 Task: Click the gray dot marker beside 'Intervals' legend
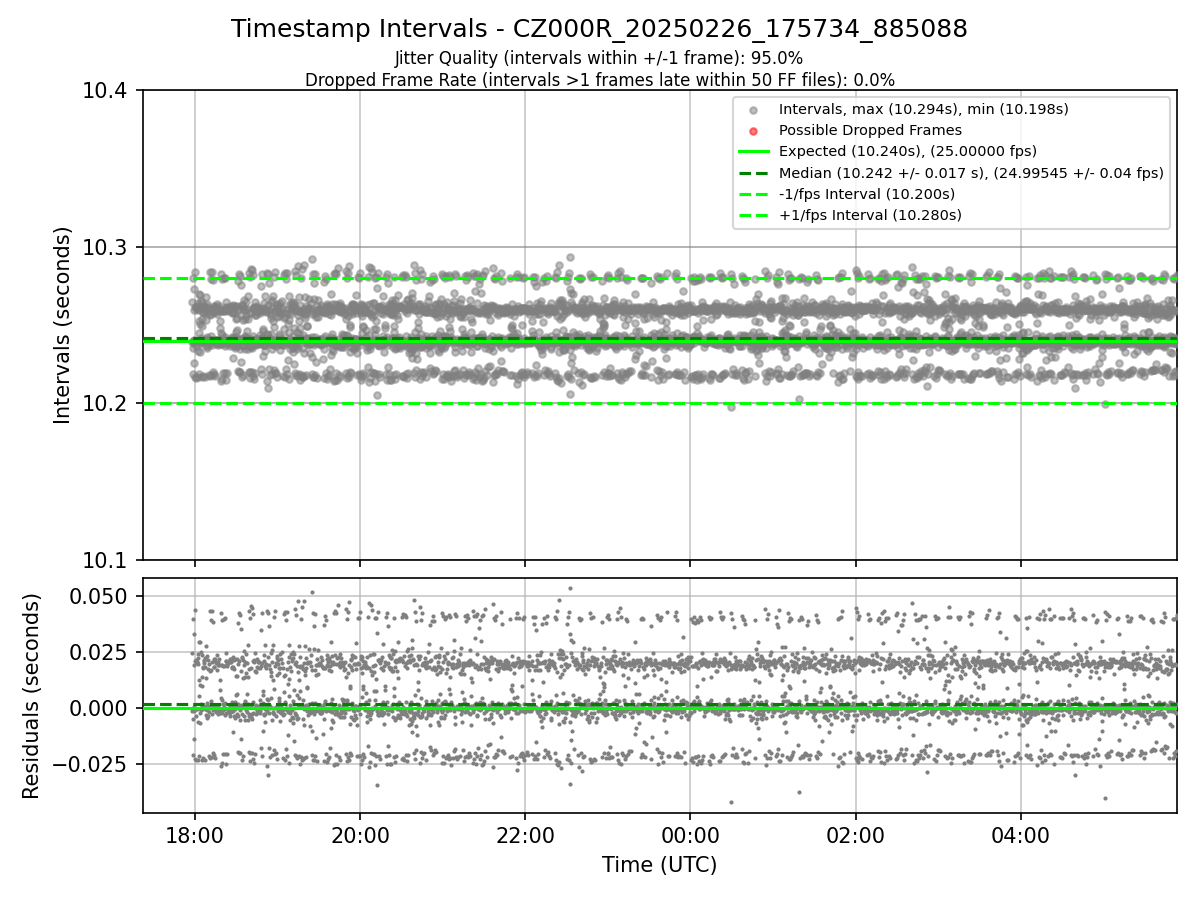tap(754, 110)
